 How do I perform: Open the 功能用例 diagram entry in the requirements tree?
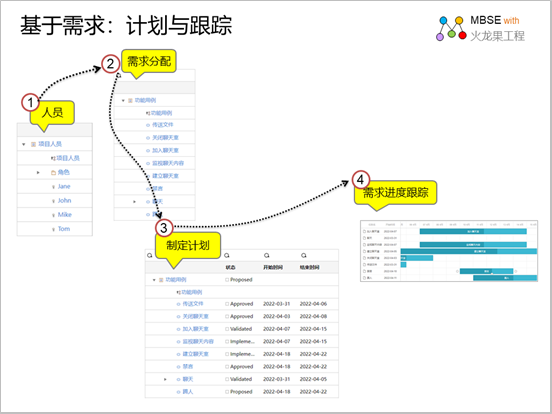161,113
